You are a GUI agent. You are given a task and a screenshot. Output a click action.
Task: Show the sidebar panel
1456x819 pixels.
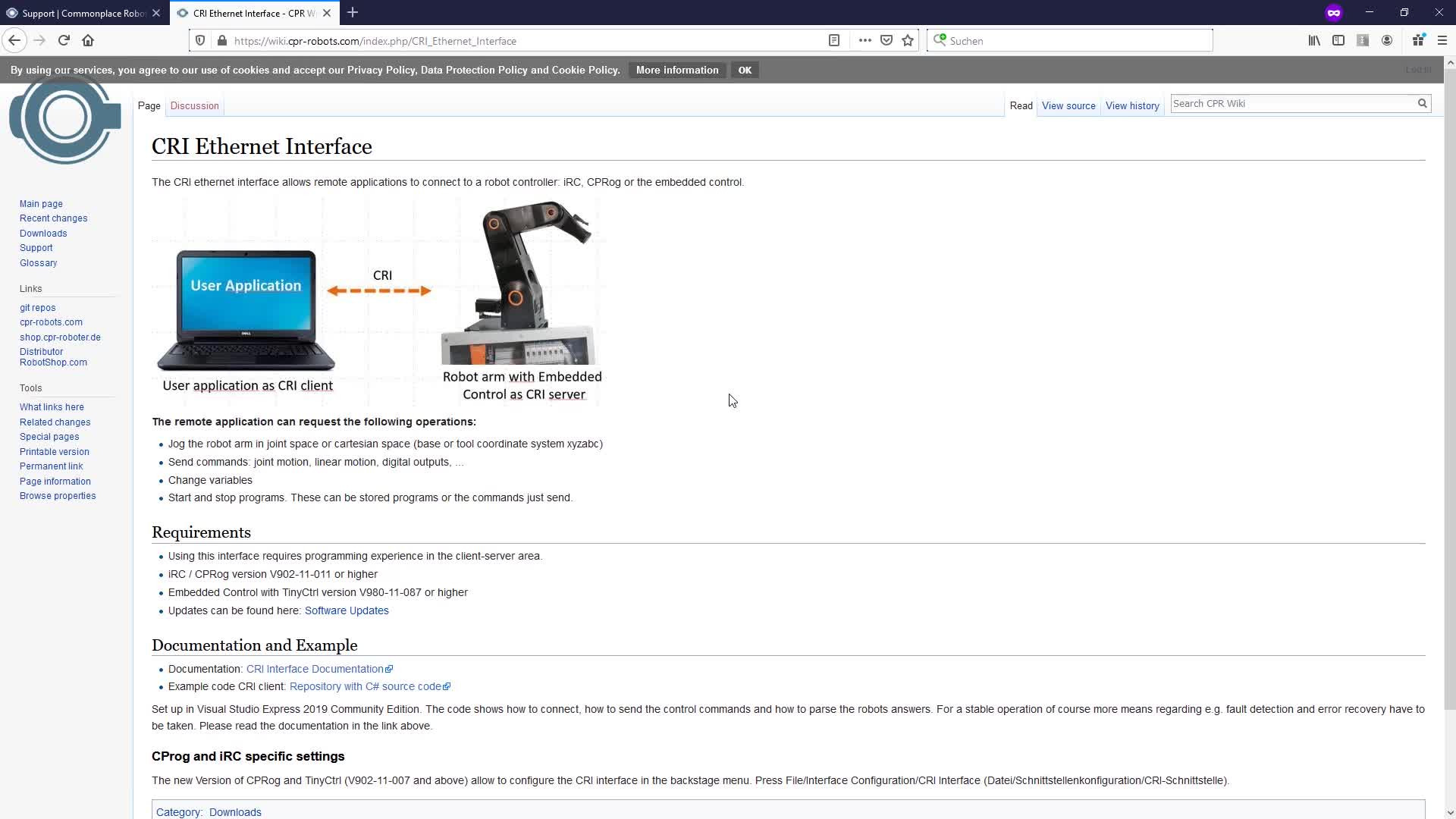(x=1338, y=41)
